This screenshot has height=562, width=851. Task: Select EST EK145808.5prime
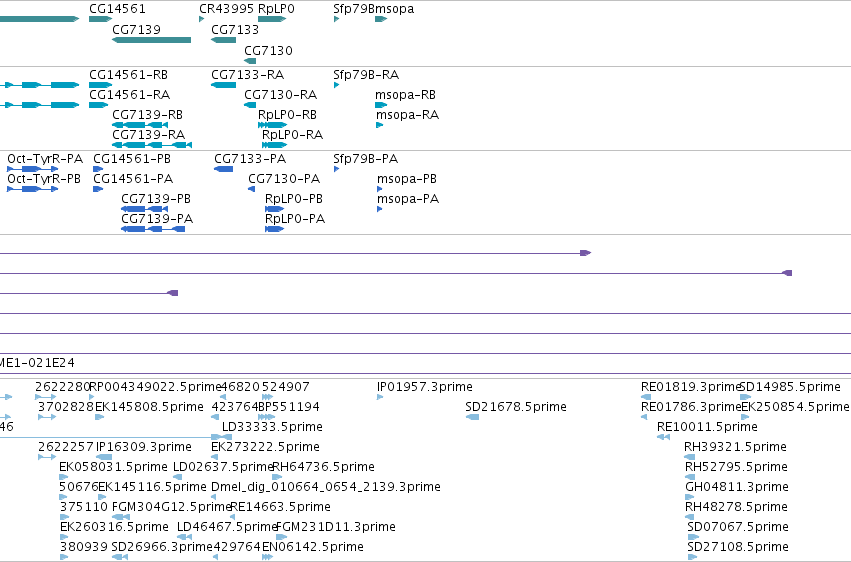149,406
